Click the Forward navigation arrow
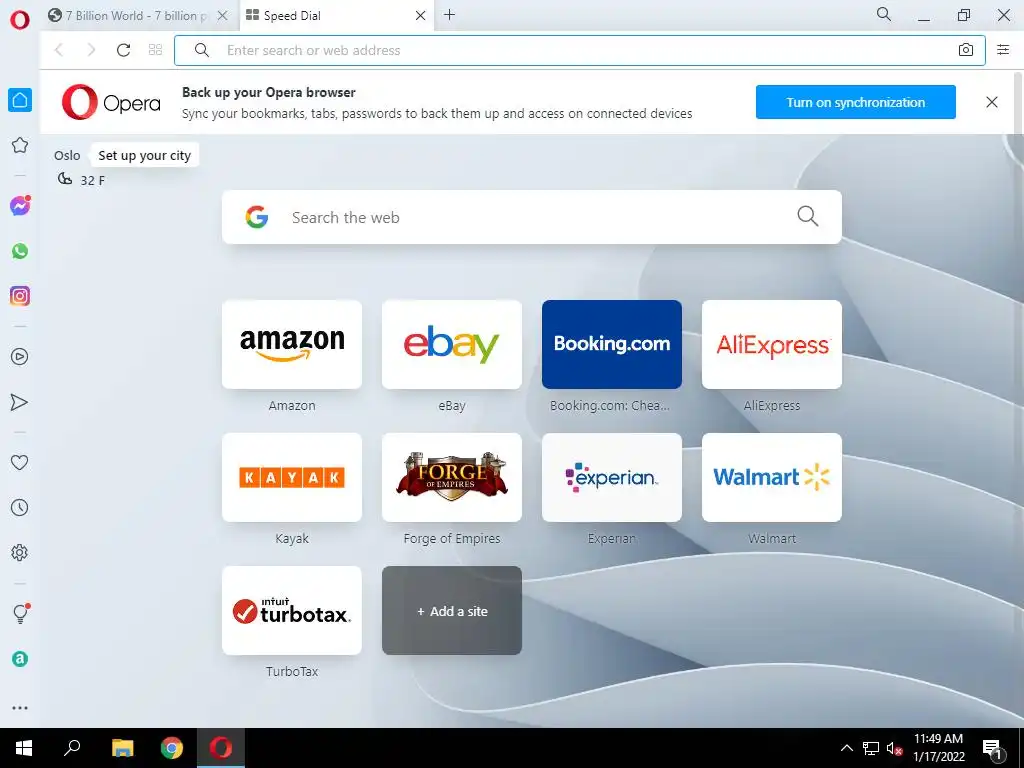The width and height of the screenshot is (1024, 768). tap(91, 50)
